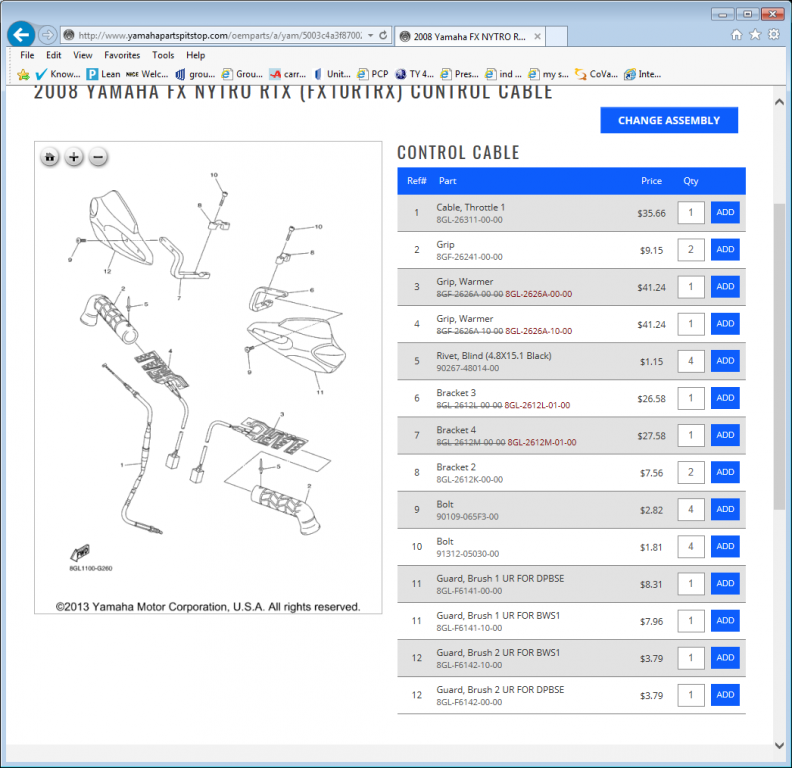Screen dimensions: 792x768
Task: Open the carr... bookmark
Action: coord(288,74)
